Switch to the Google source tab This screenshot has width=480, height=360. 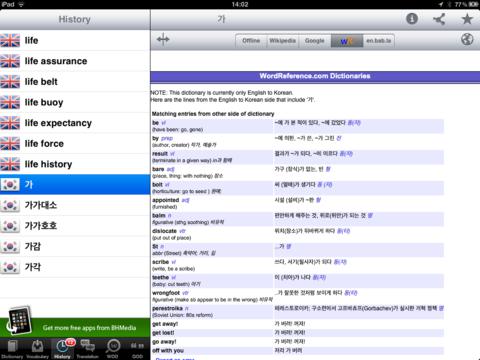pos(315,41)
